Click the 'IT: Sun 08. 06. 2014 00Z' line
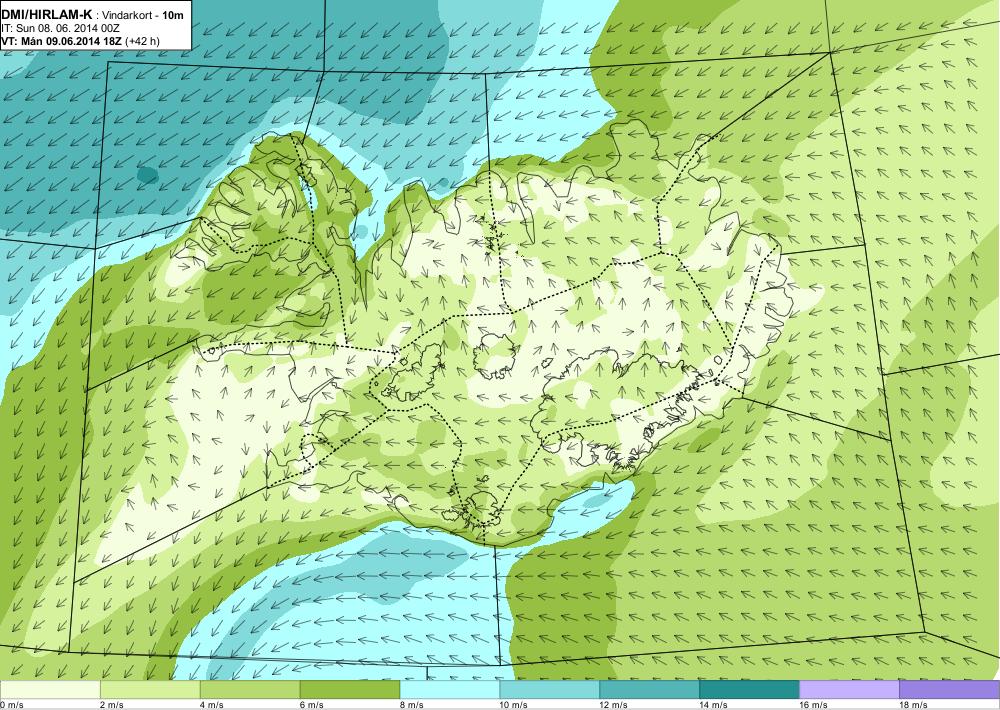This screenshot has width=1000, height=710. [x=61, y=29]
